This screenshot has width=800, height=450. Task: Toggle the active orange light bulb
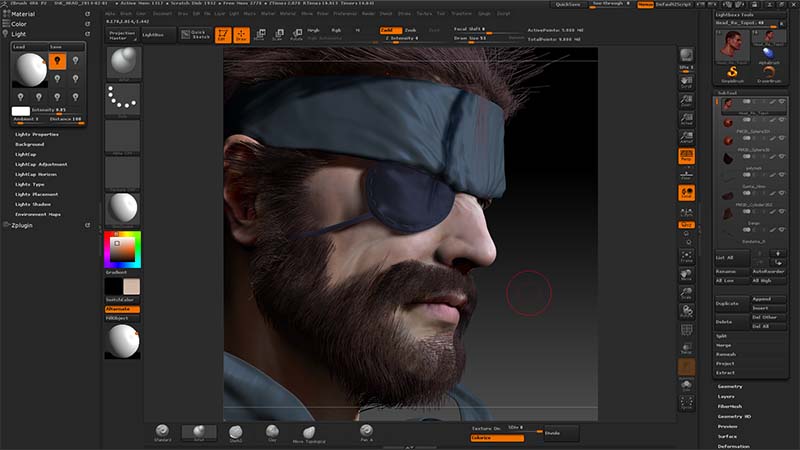pos(57,62)
